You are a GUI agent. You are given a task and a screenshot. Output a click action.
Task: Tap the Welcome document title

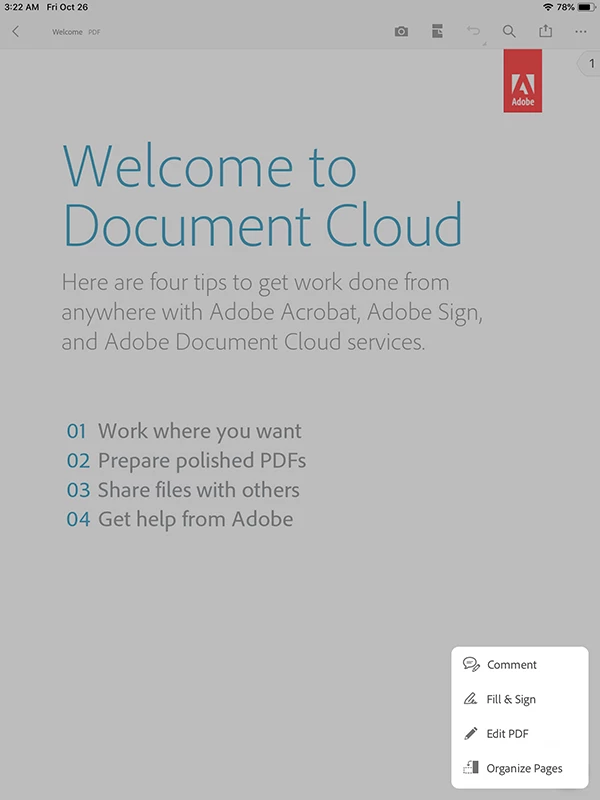[67, 32]
